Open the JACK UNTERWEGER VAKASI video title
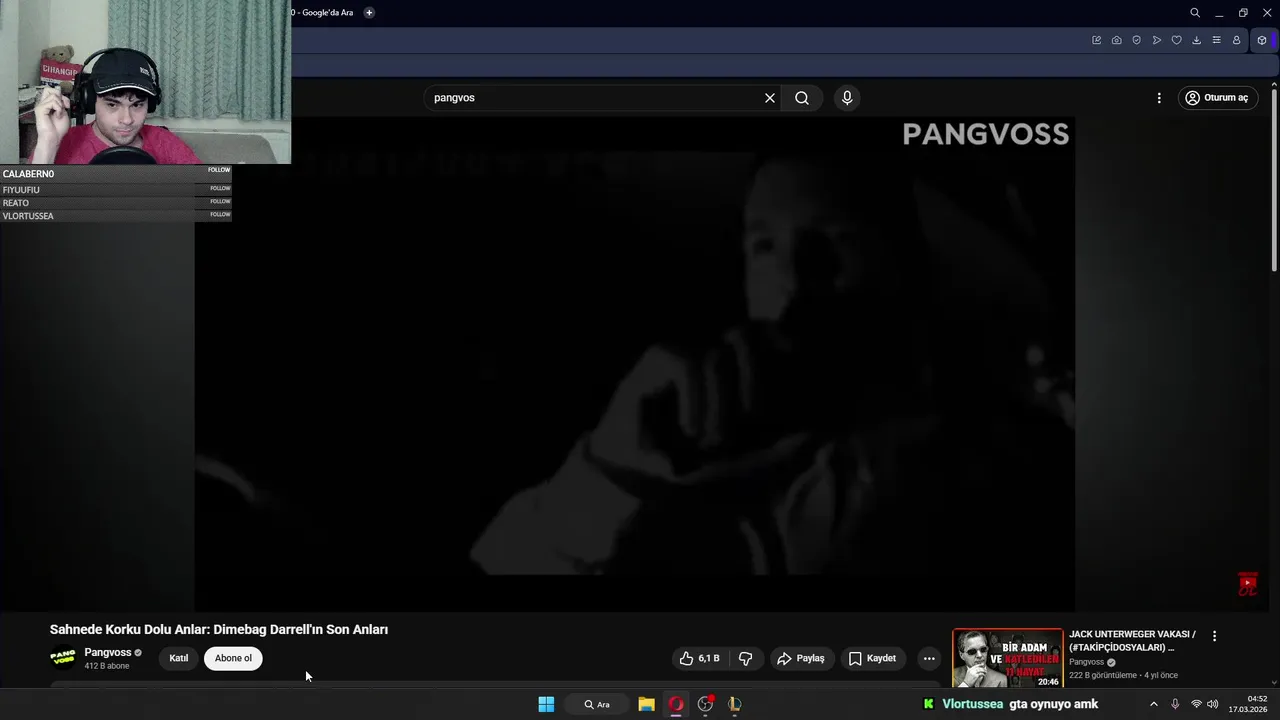Screen dimensions: 1280x720 click(x=1132, y=640)
